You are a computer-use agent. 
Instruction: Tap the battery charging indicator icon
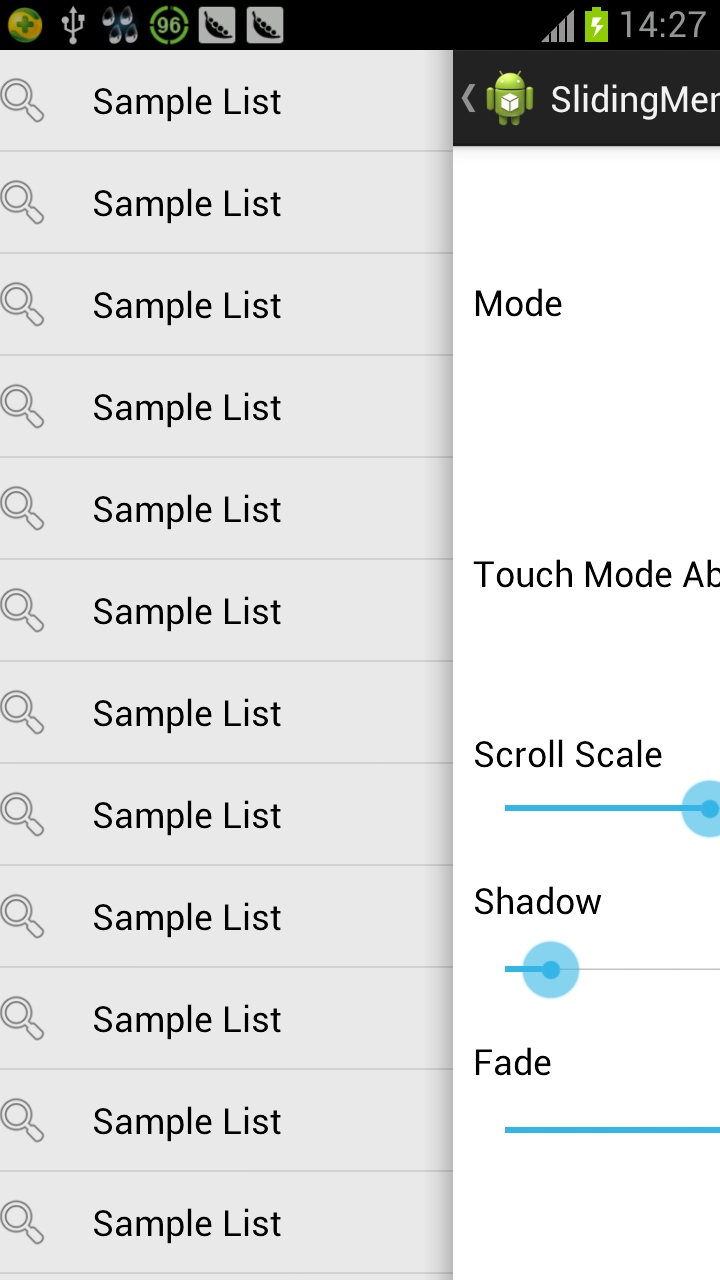(x=597, y=25)
